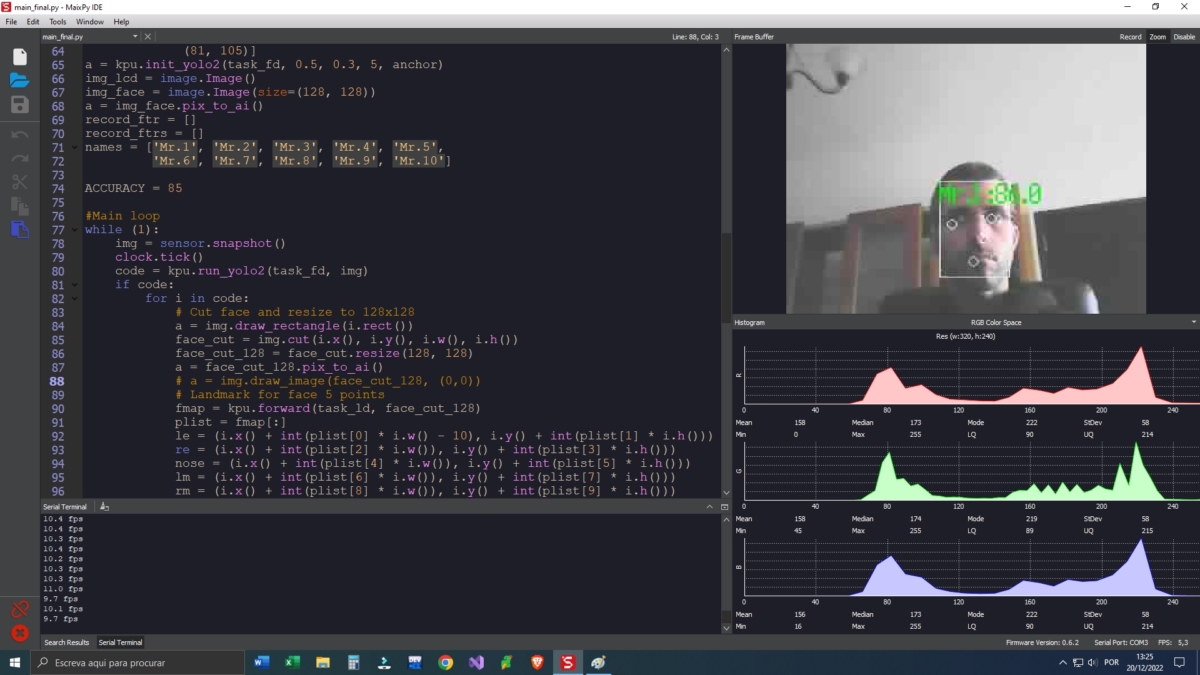Click the Undo arrow icon
This screenshot has width=1200, height=675.
(x=20, y=134)
